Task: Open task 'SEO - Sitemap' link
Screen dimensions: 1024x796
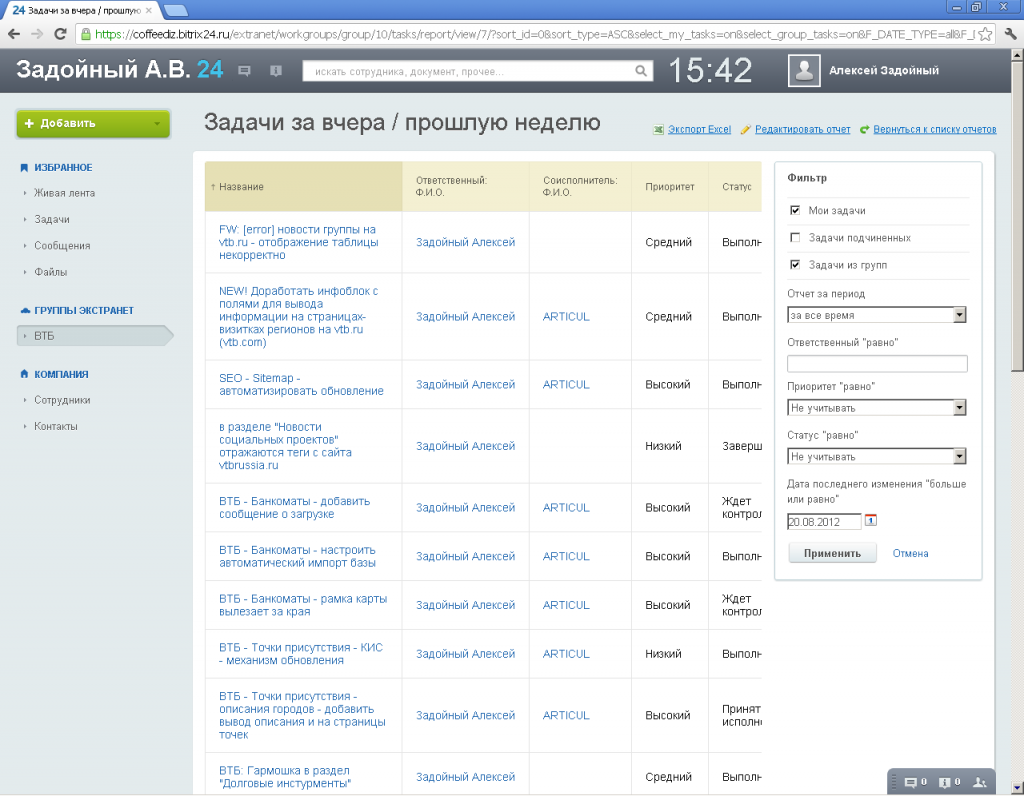Action: coord(301,385)
